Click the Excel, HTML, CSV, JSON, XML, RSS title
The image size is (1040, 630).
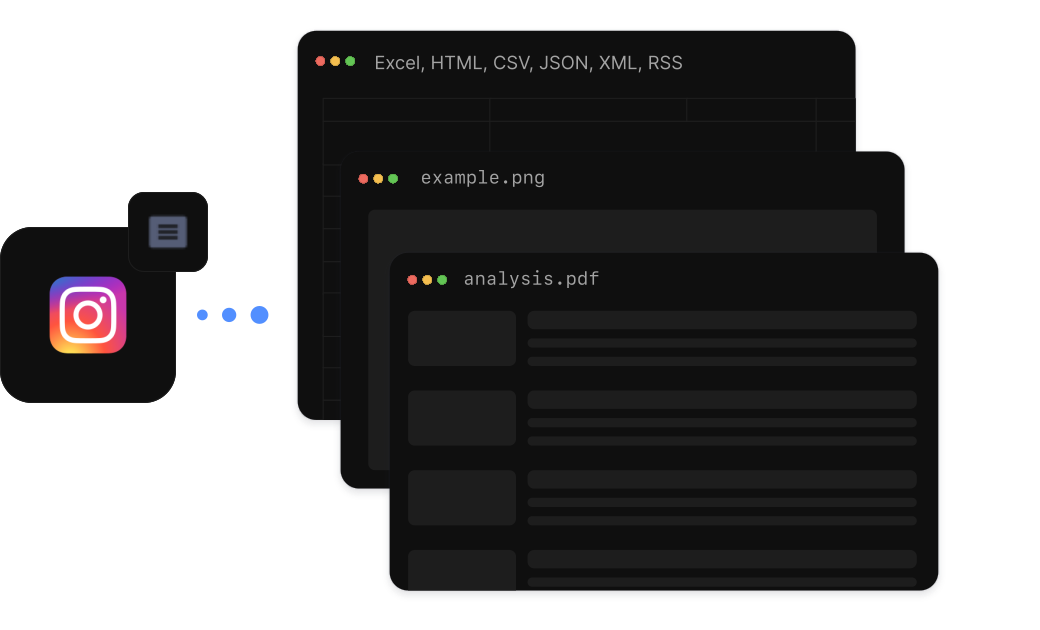[x=528, y=63]
